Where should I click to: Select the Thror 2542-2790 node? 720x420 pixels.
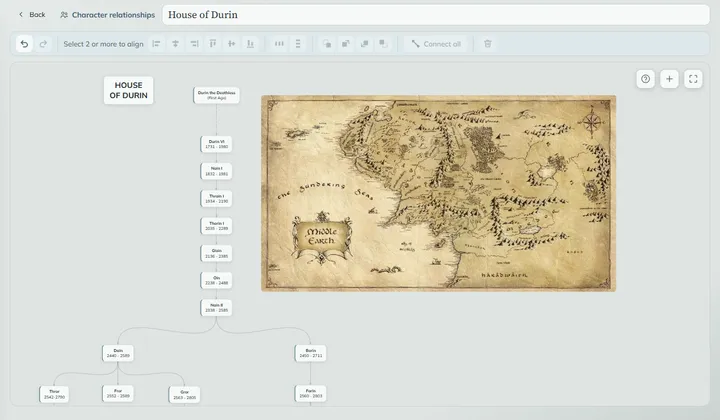pos(54,394)
